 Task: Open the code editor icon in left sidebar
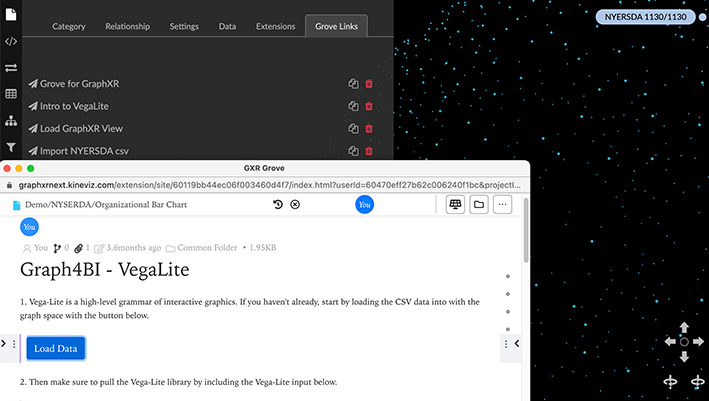point(11,41)
